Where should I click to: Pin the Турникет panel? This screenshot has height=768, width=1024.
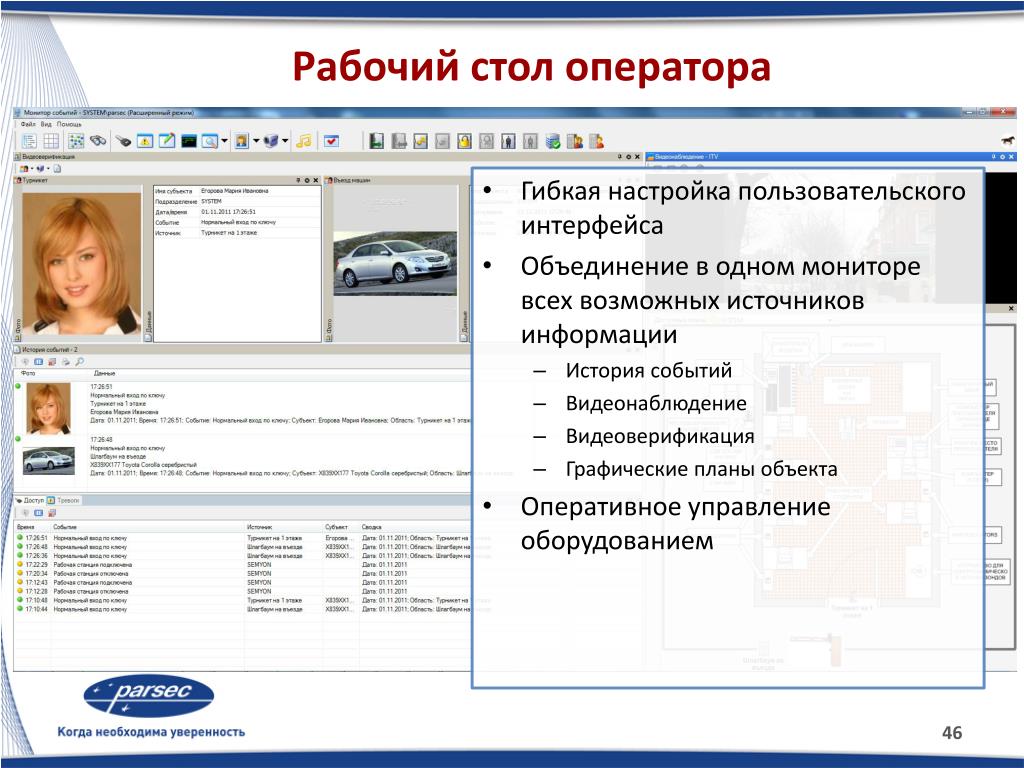[298, 180]
